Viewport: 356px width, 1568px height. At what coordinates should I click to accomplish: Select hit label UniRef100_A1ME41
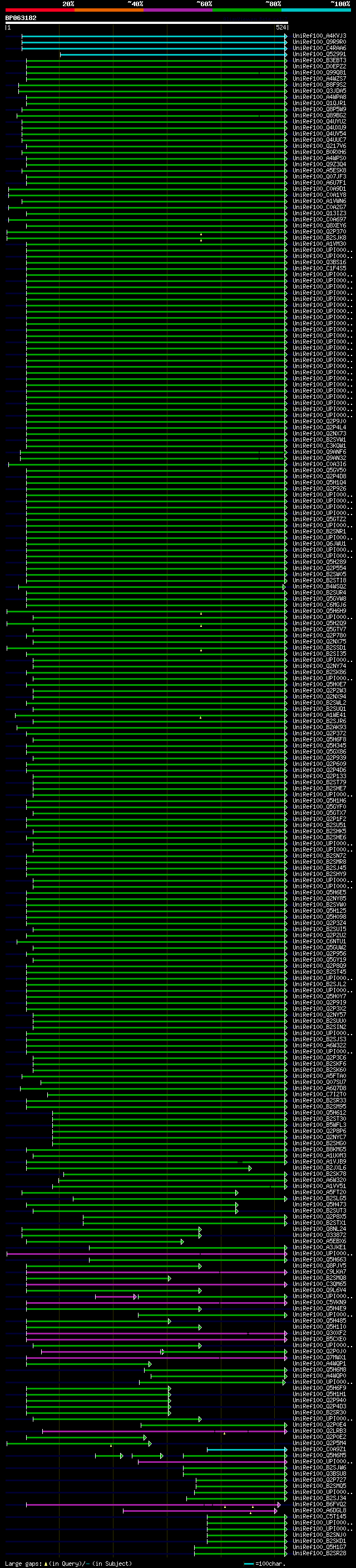319,715
